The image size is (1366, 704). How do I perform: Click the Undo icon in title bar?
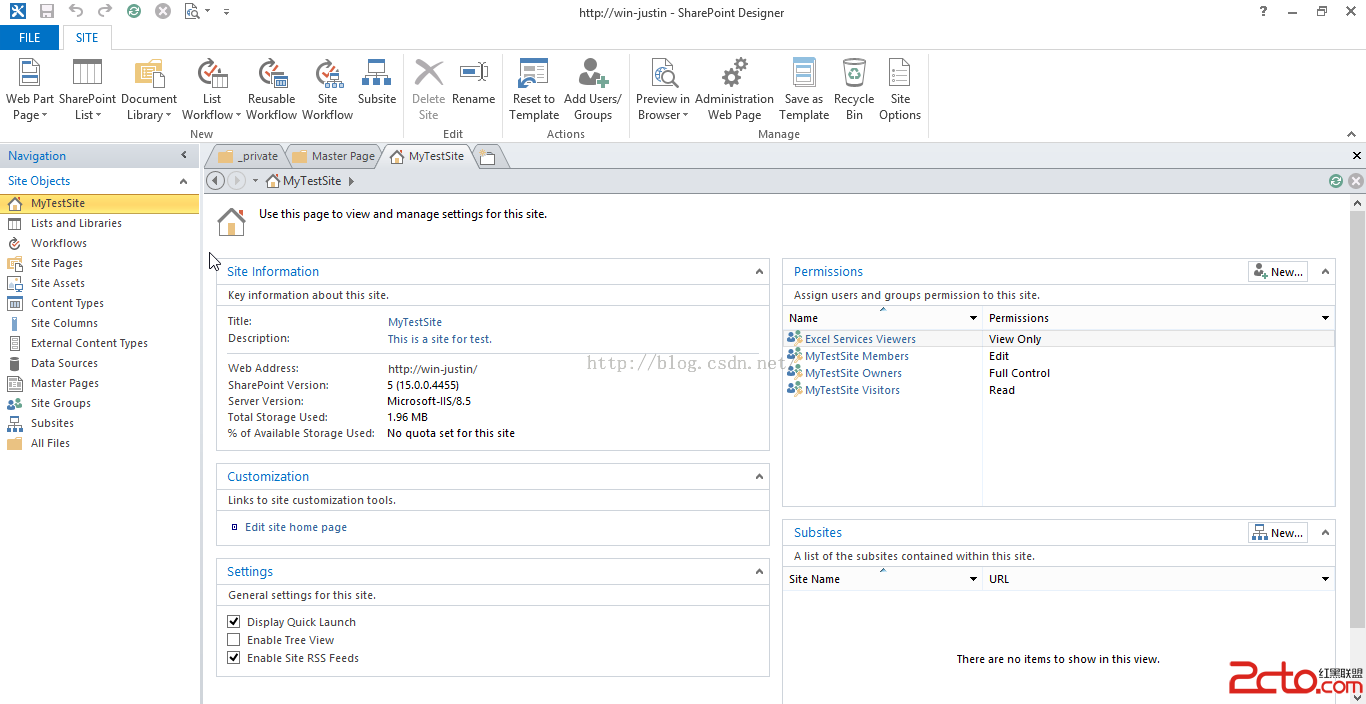76,12
